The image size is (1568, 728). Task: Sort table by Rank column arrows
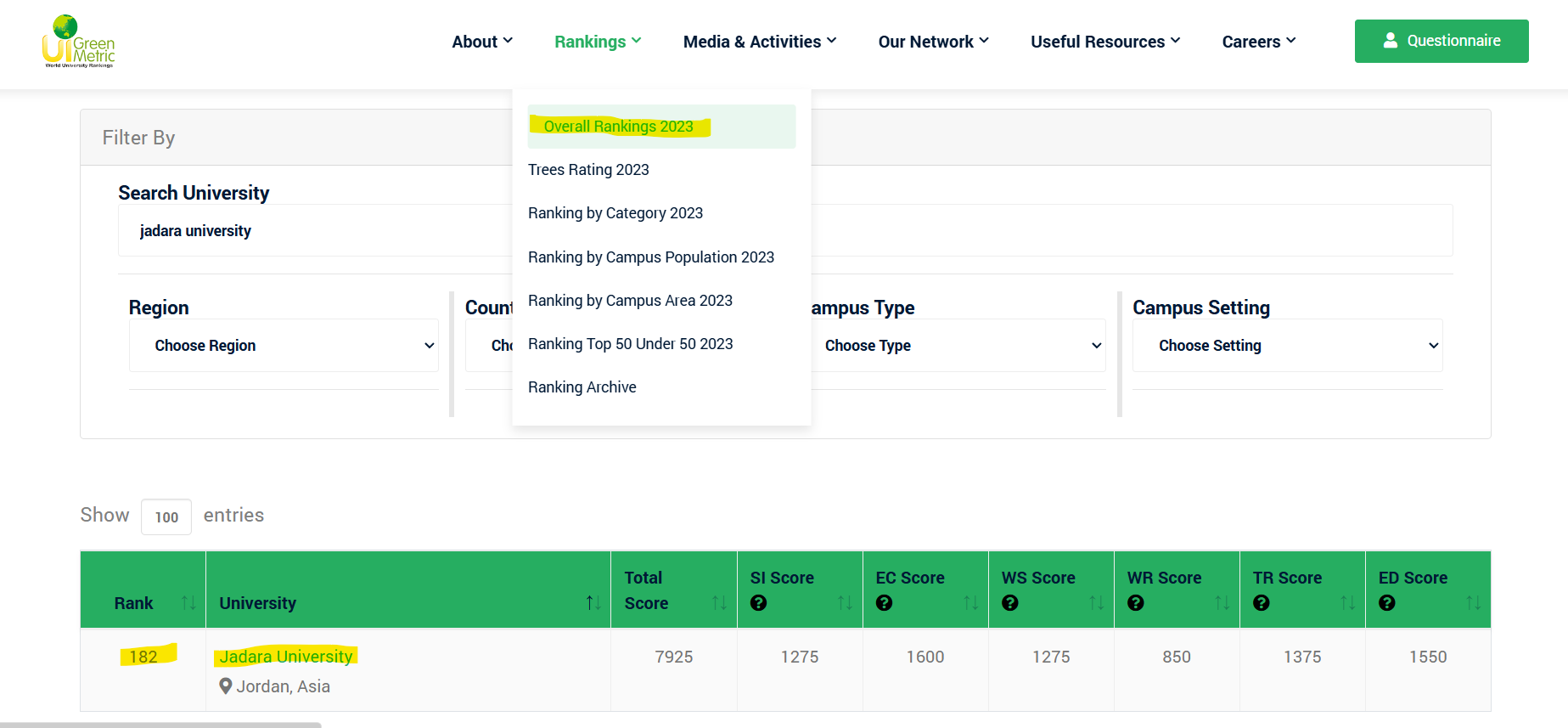pyautogui.click(x=188, y=603)
